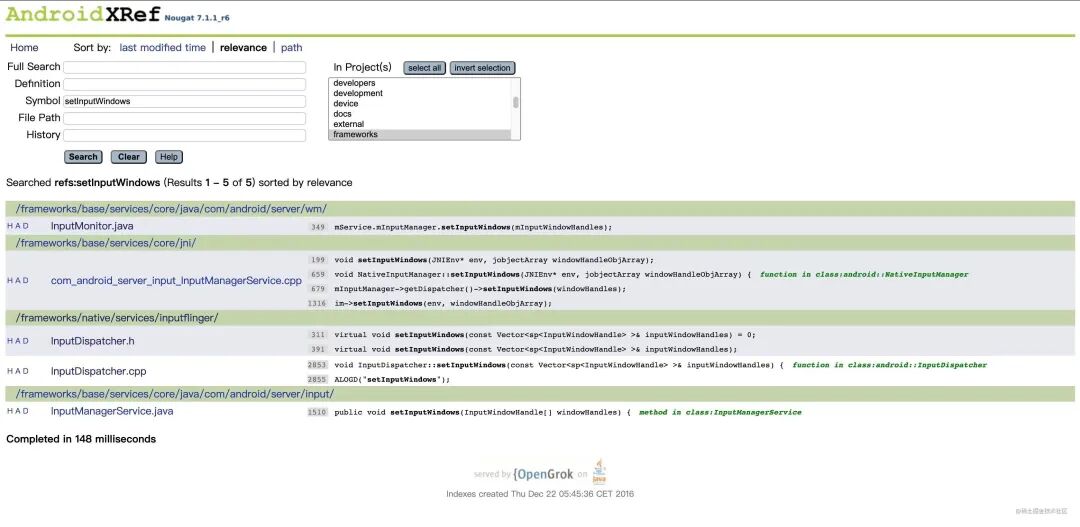Sort results by relevance
The width and height of the screenshot is (1080, 527).
pos(243,48)
